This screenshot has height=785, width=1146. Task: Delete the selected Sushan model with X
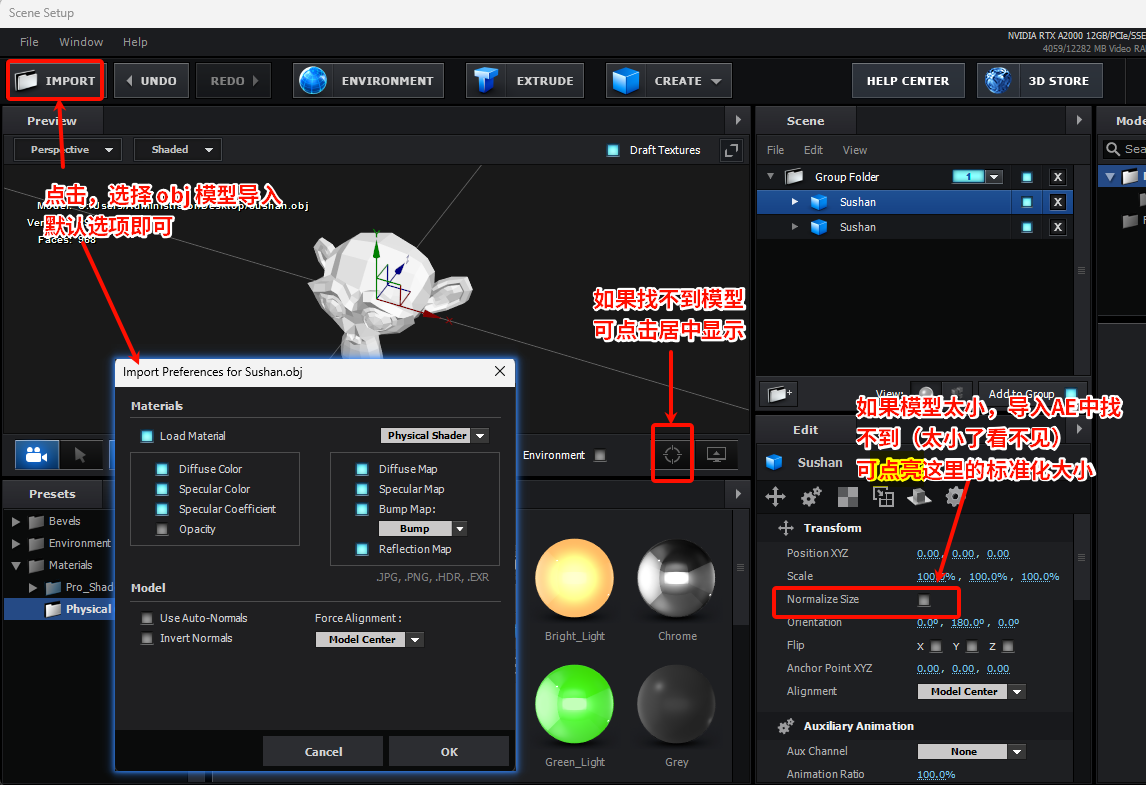(x=1058, y=202)
